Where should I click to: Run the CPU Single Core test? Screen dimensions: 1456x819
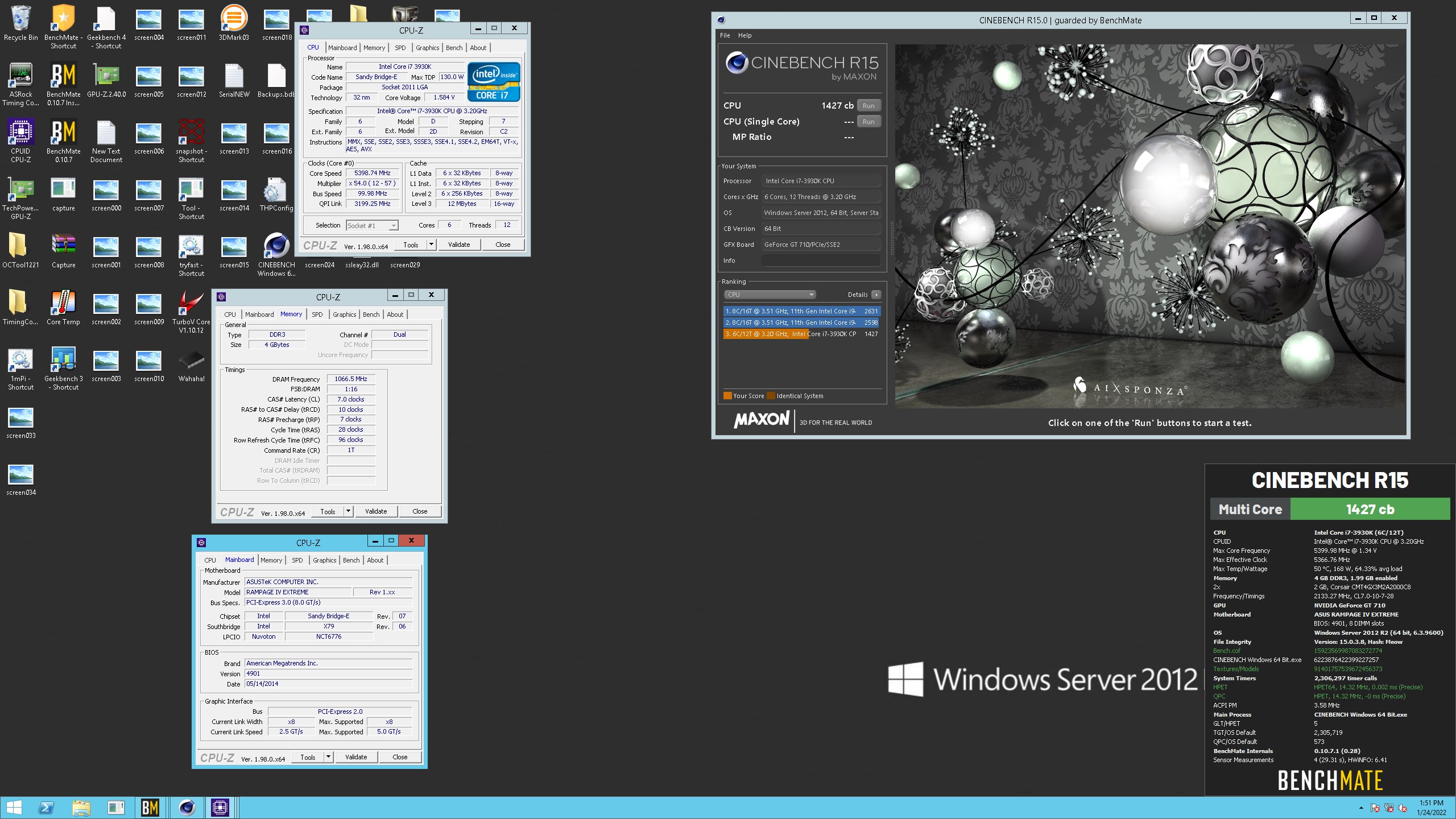click(868, 122)
